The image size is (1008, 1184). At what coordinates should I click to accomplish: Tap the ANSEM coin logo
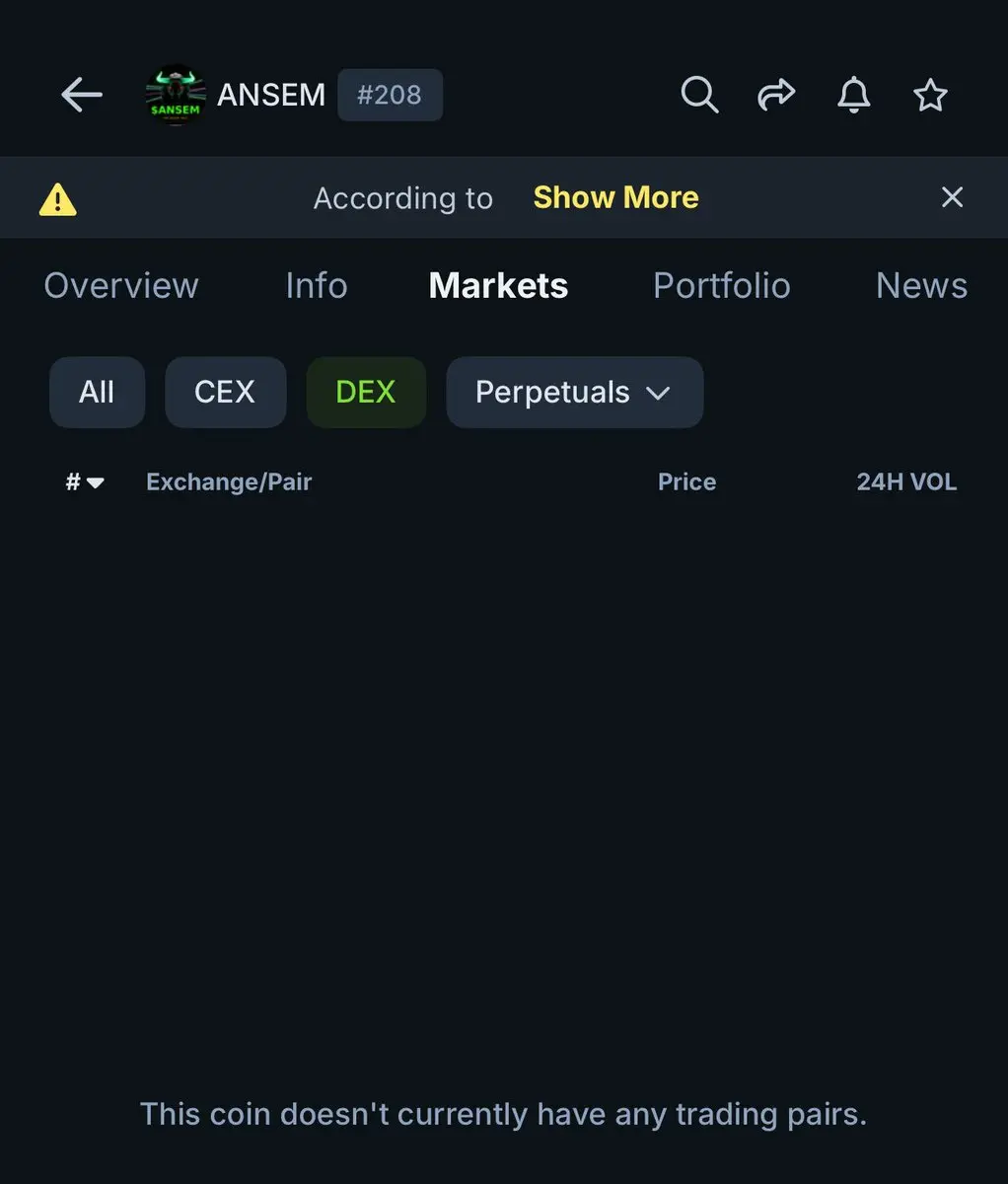[176, 96]
